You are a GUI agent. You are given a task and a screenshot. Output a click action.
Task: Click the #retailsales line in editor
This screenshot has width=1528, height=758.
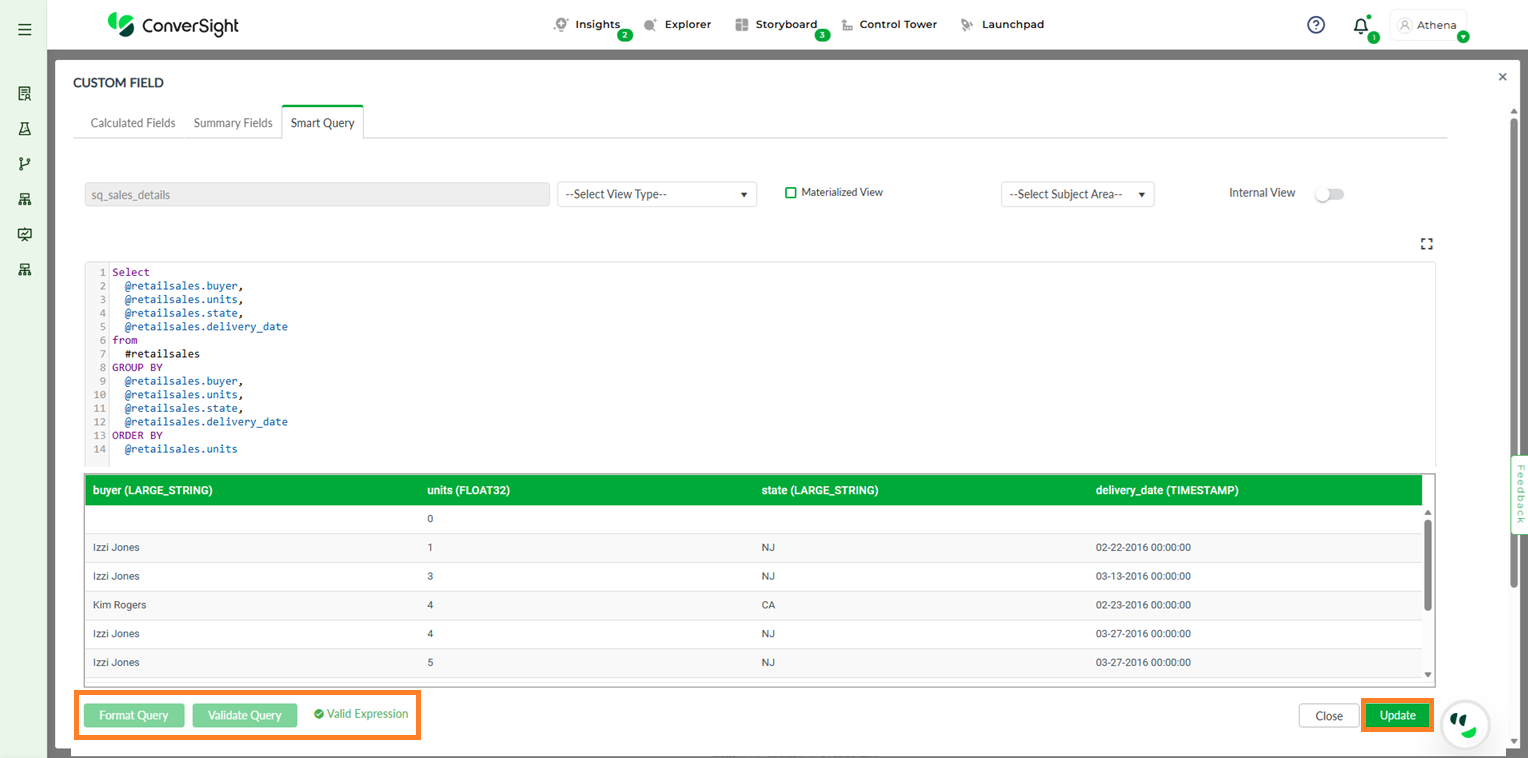pos(162,354)
